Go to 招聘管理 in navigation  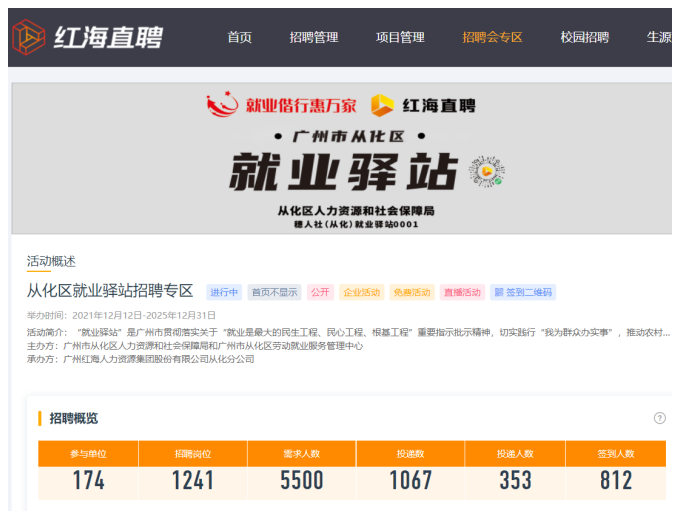coord(314,38)
